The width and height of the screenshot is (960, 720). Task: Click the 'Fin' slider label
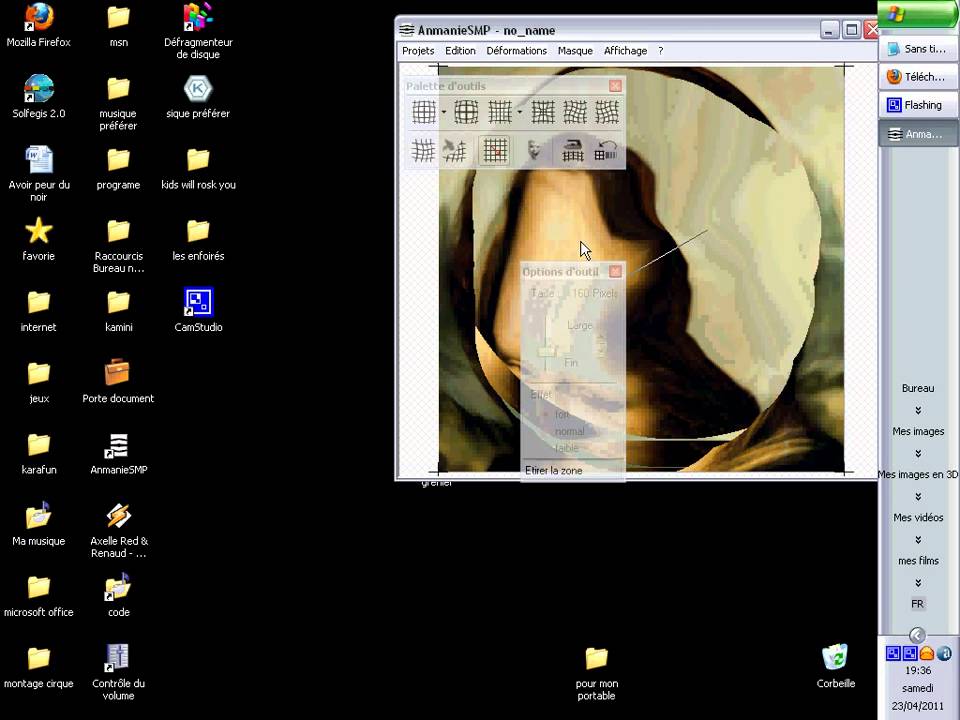tap(571, 362)
